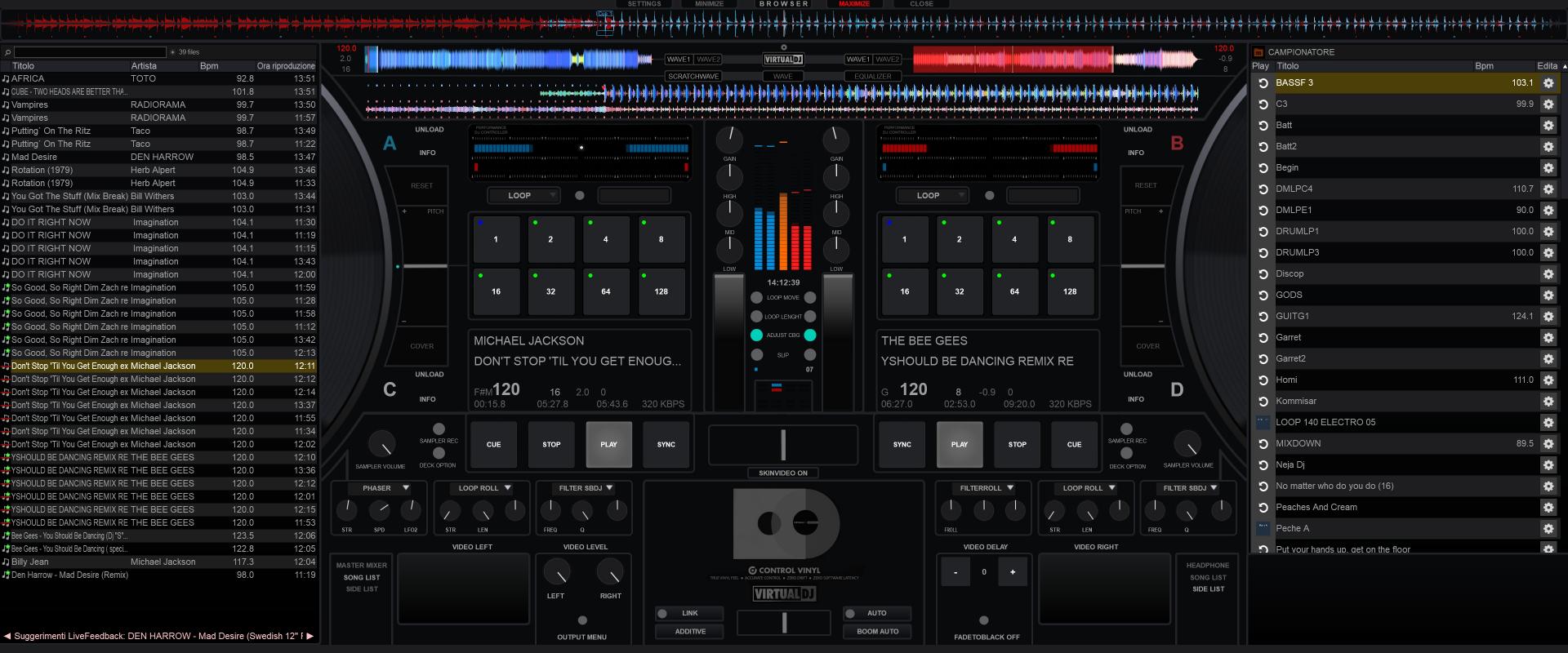Image resolution: width=1568 pixels, height=653 pixels.
Task: Click the left channel volume fader
Action: click(x=729, y=342)
